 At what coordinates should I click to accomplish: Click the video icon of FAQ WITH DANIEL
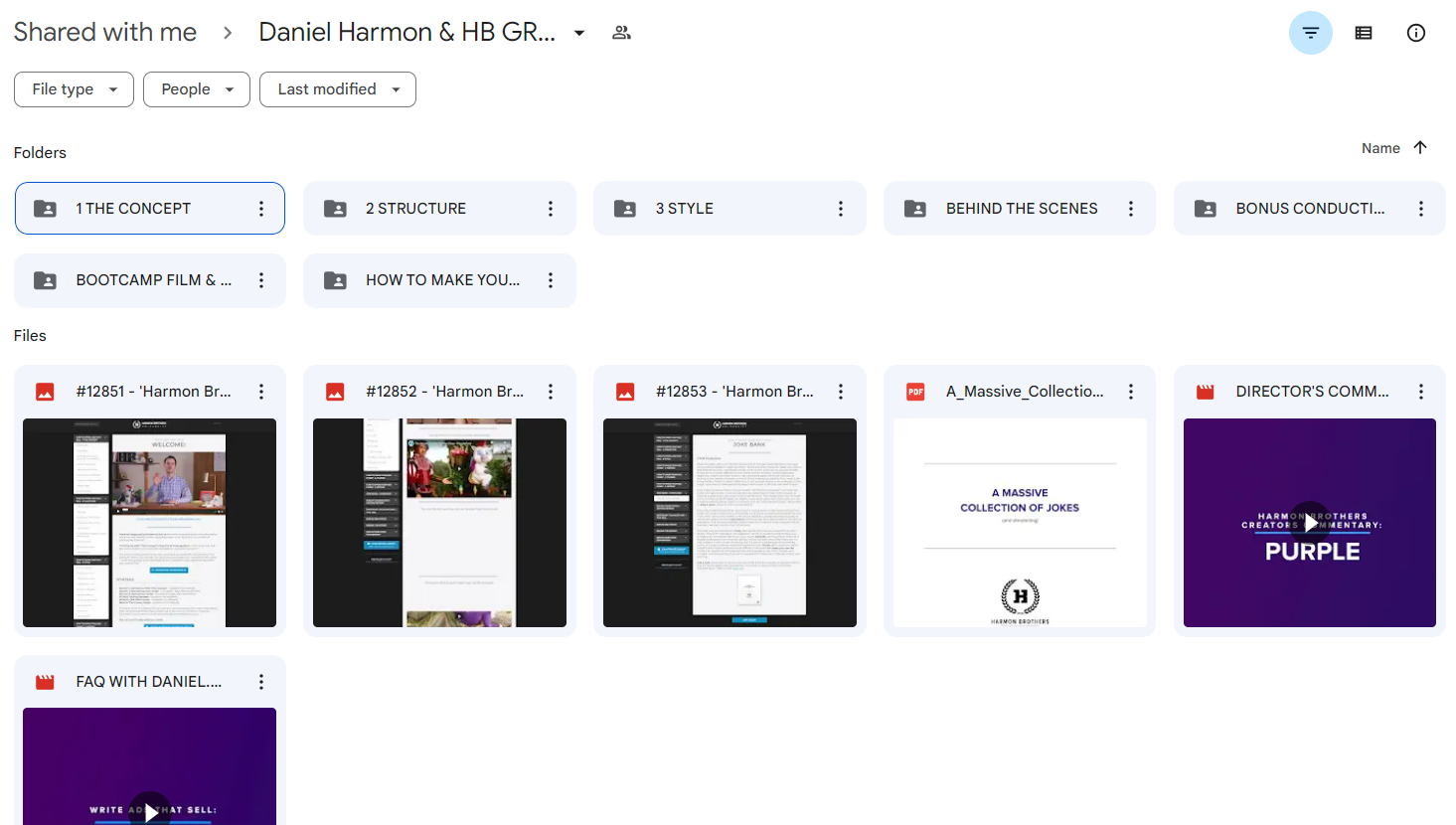point(45,682)
